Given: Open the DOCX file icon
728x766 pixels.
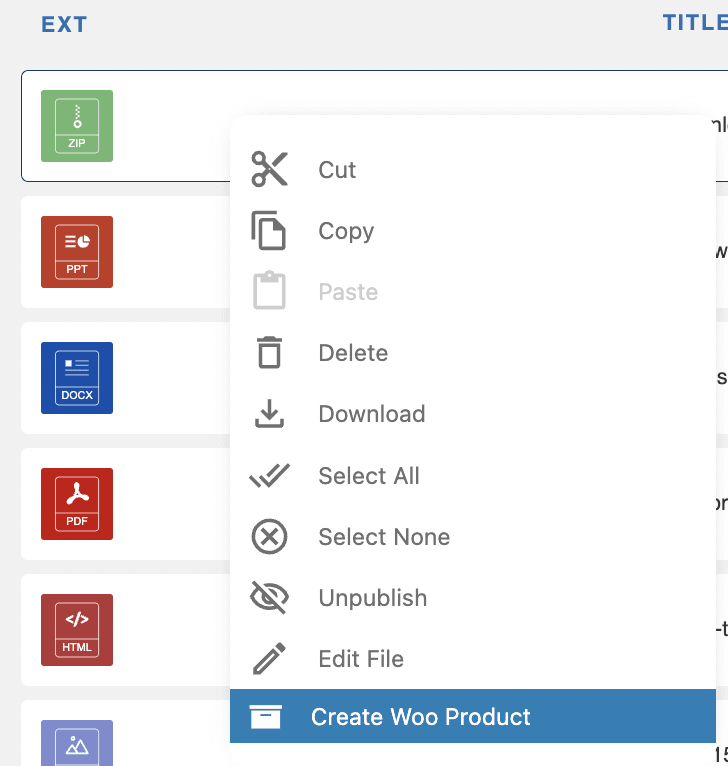Looking at the screenshot, I should pyautogui.click(x=77, y=378).
